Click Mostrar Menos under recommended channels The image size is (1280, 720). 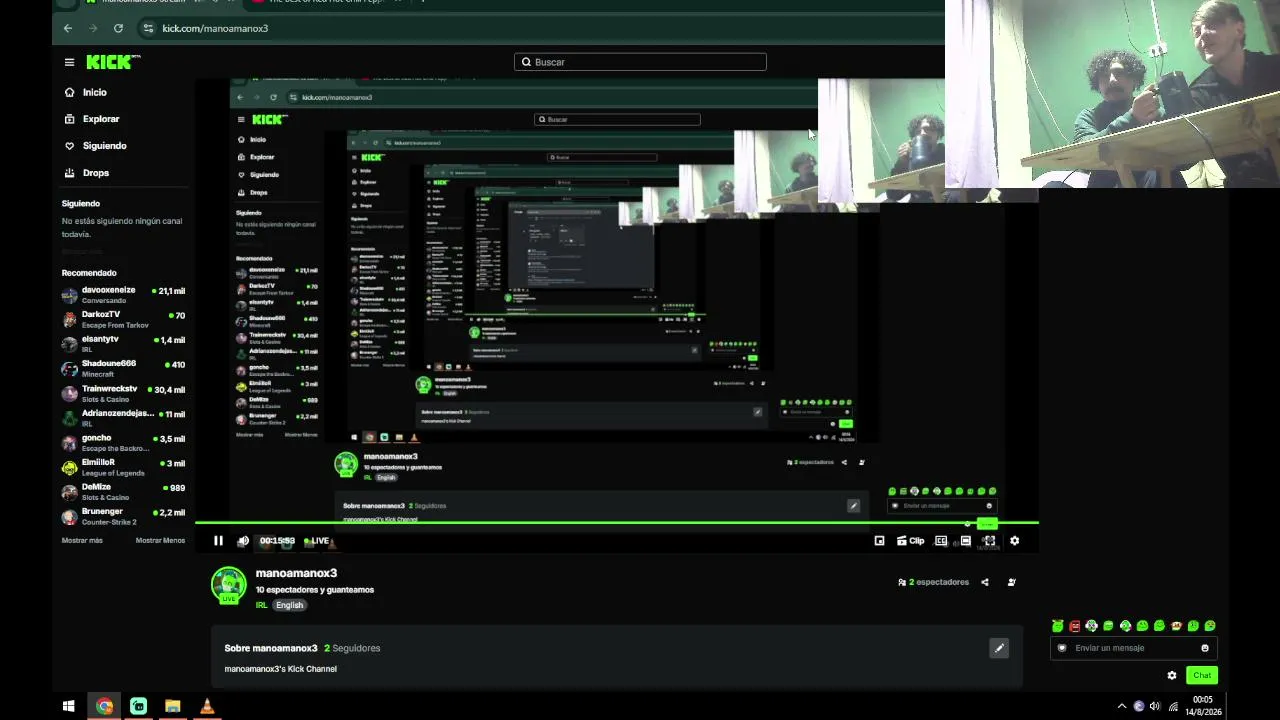point(160,540)
